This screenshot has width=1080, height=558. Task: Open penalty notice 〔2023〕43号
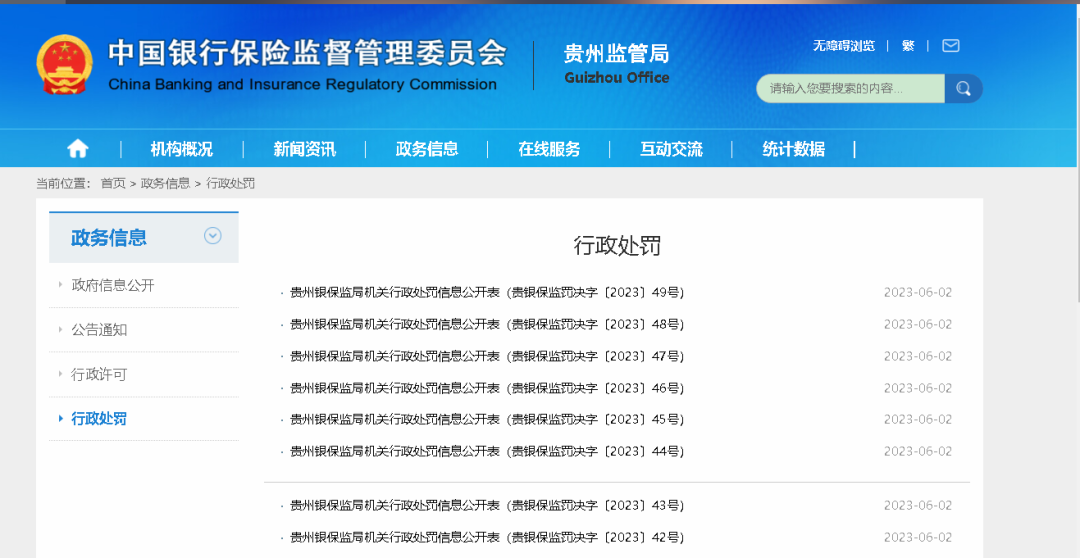(x=487, y=505)
